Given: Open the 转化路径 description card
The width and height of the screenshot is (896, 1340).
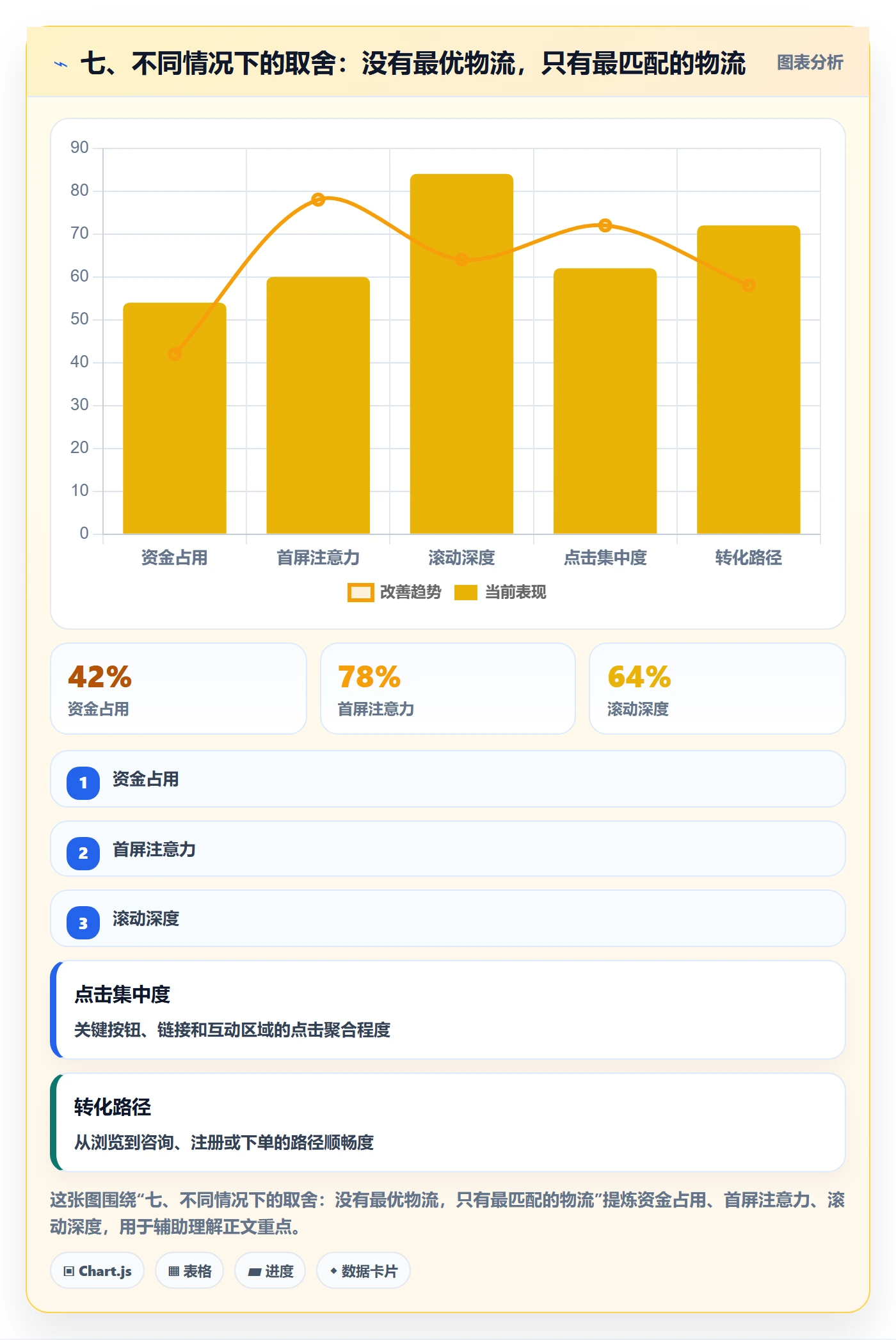Looking at the screenshot, I should pyautogui.click(x=448, y=1122).
